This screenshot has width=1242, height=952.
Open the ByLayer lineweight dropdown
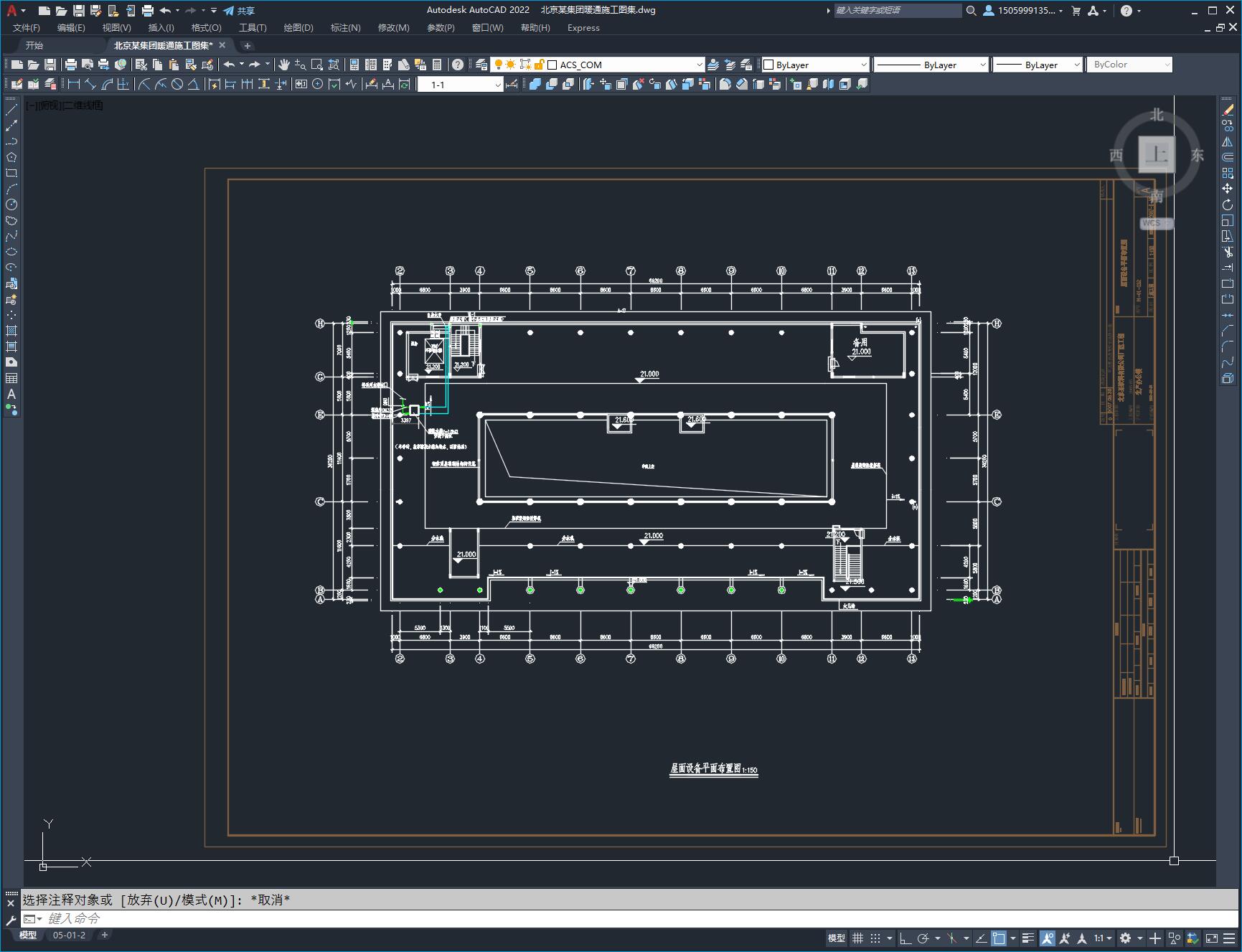(x=1076, y=65)
